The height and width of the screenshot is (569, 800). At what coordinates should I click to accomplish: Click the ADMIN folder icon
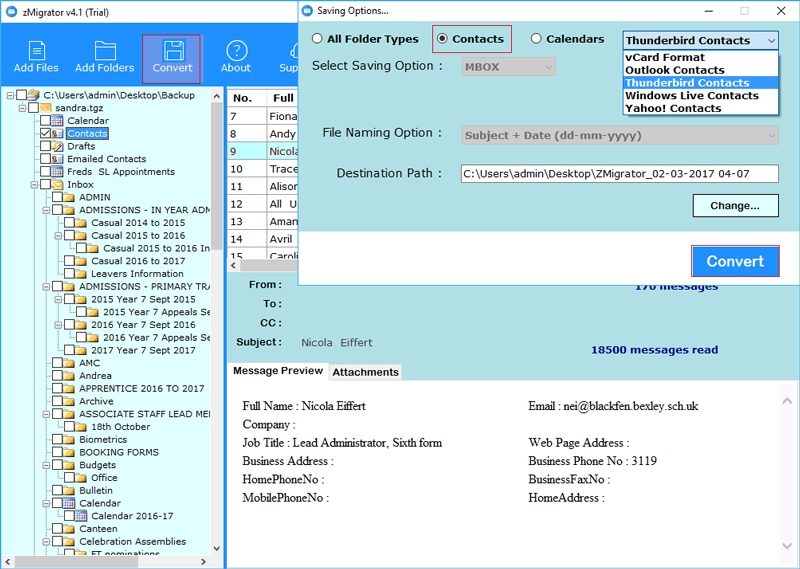pos(69,197)
